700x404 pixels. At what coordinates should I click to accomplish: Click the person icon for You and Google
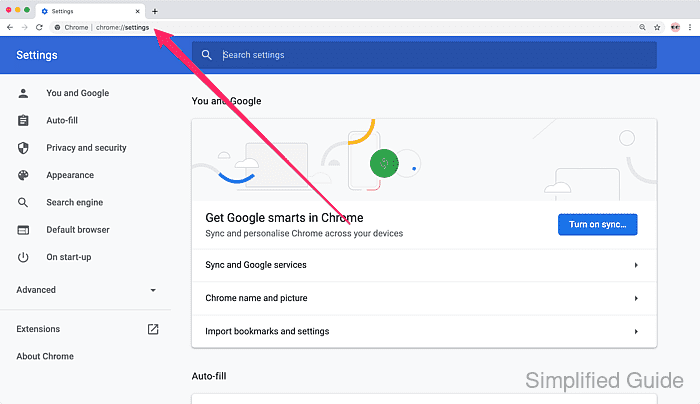23,93
